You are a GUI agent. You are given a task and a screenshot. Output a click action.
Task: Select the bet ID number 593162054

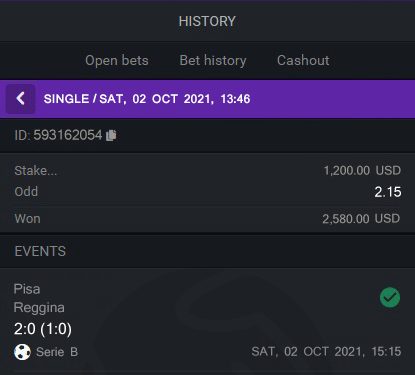[68, 135]
